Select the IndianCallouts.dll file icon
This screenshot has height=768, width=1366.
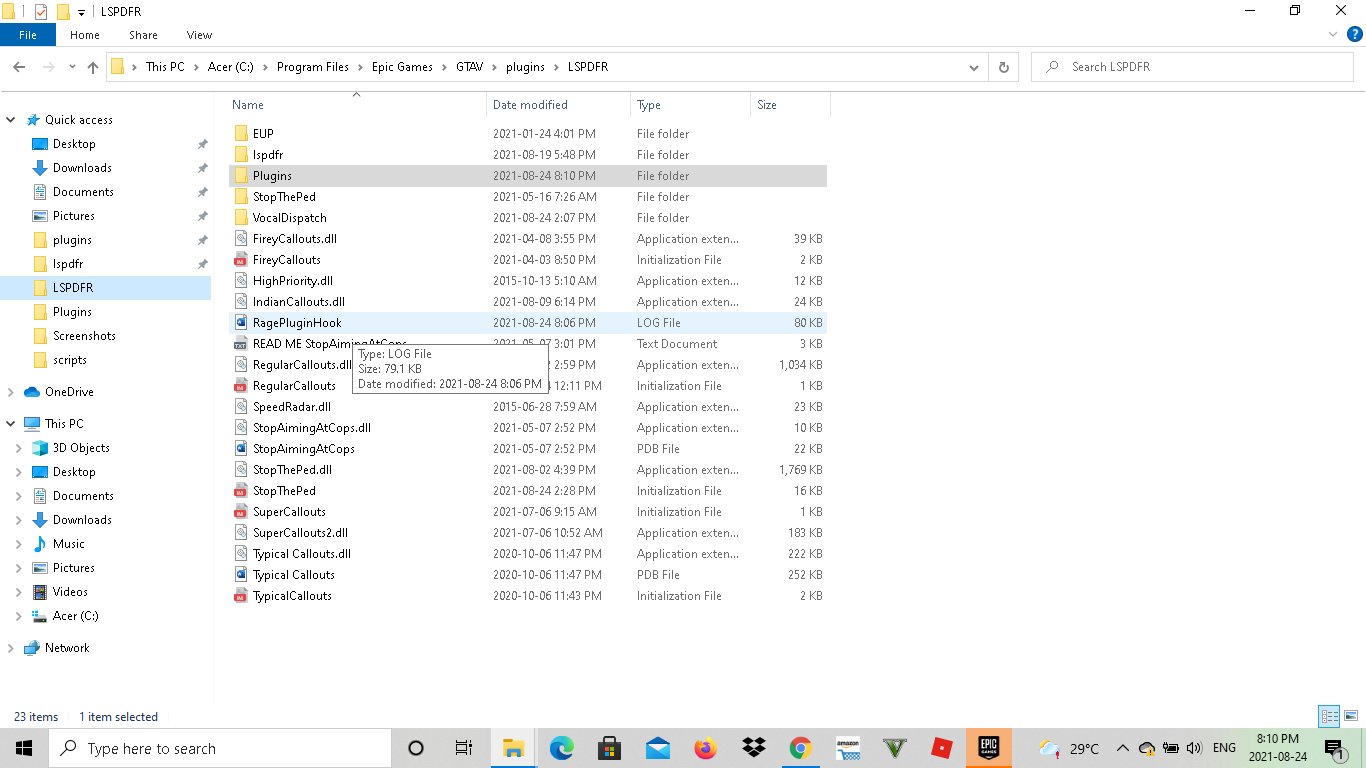(241, 302)
